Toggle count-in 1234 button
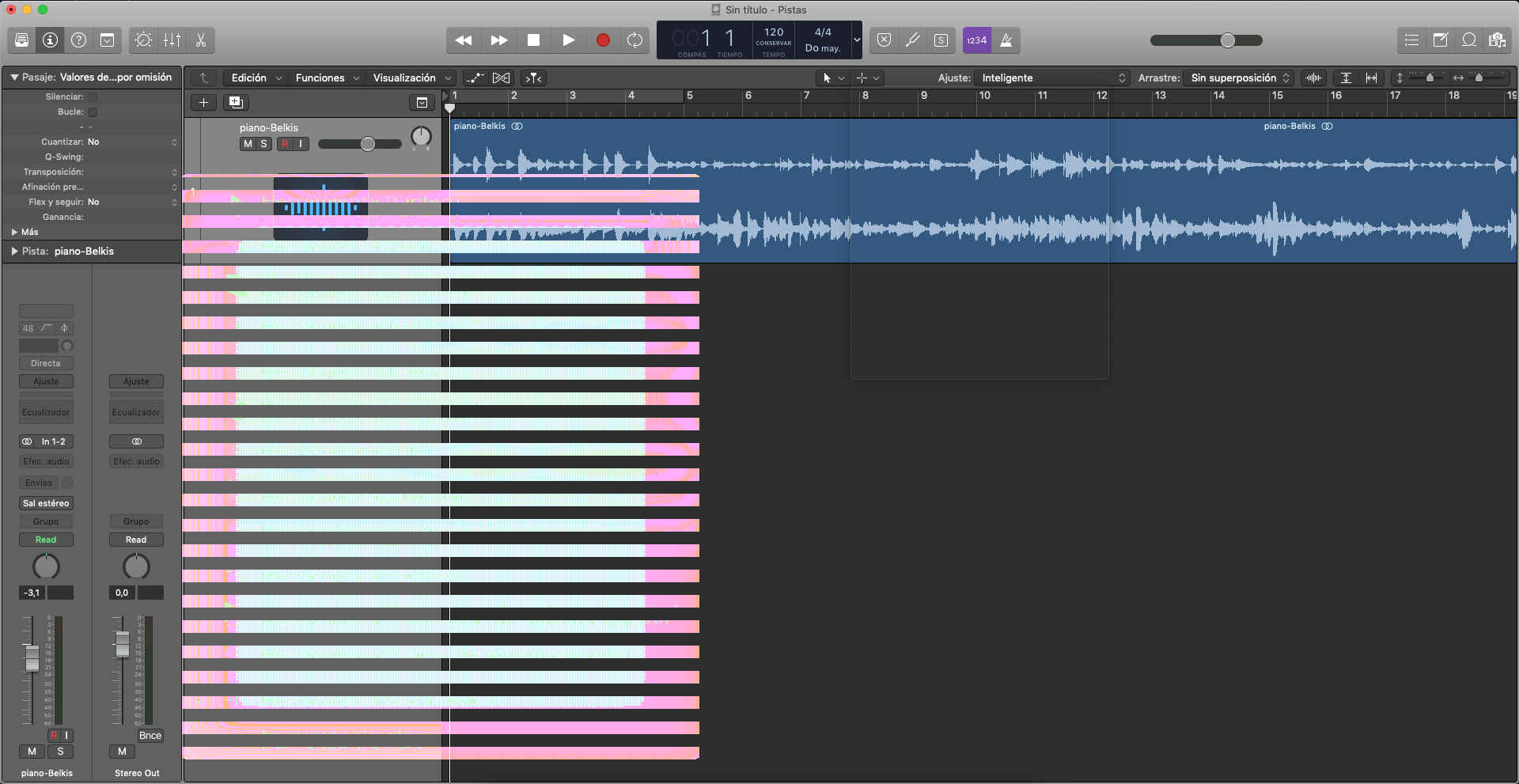This screenshot has height=784, width=1519. [x=976, y=40]
